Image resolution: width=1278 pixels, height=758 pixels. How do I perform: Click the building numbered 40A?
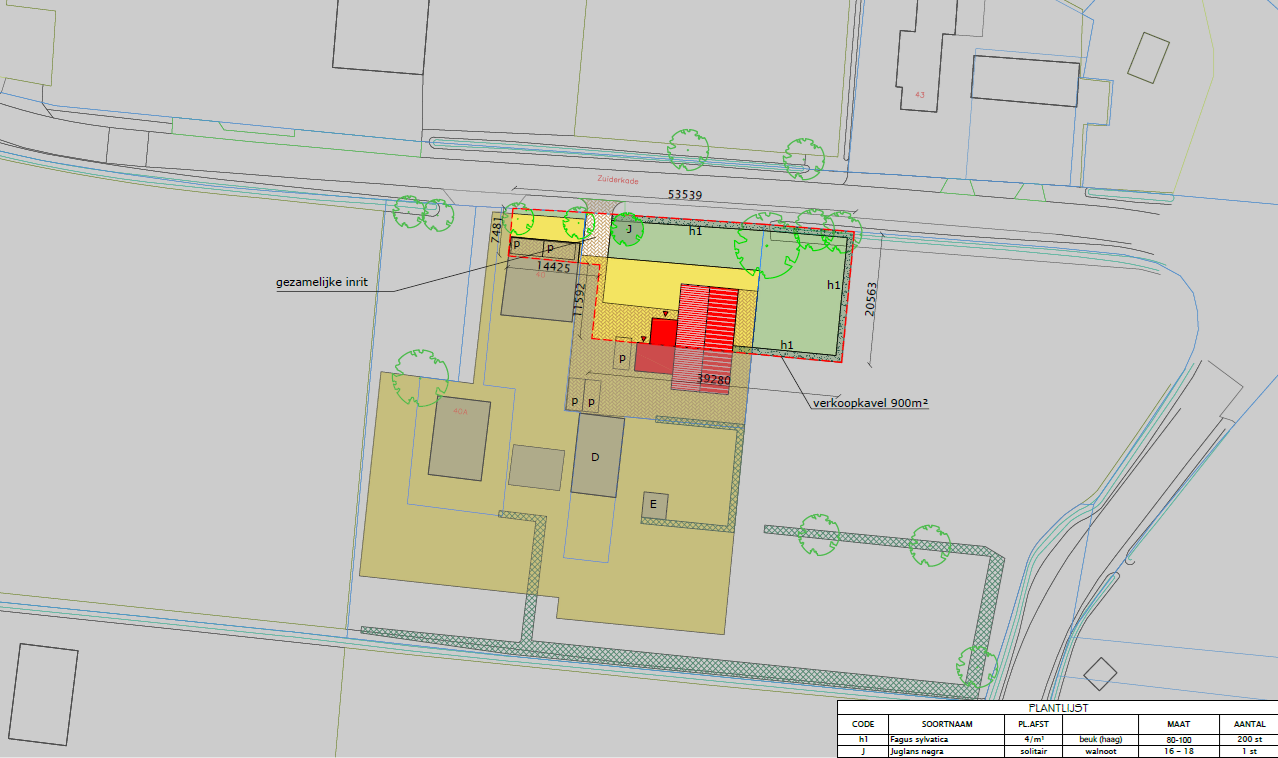(x=460, y=438)
